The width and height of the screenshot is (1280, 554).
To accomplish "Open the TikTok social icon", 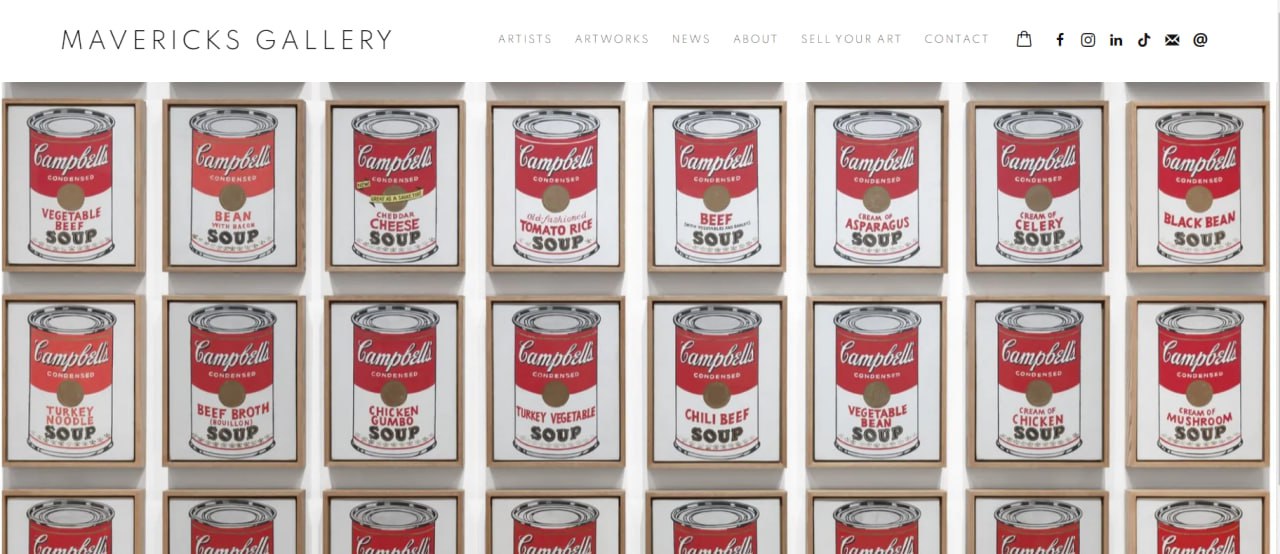I will tap(1144, 40).
